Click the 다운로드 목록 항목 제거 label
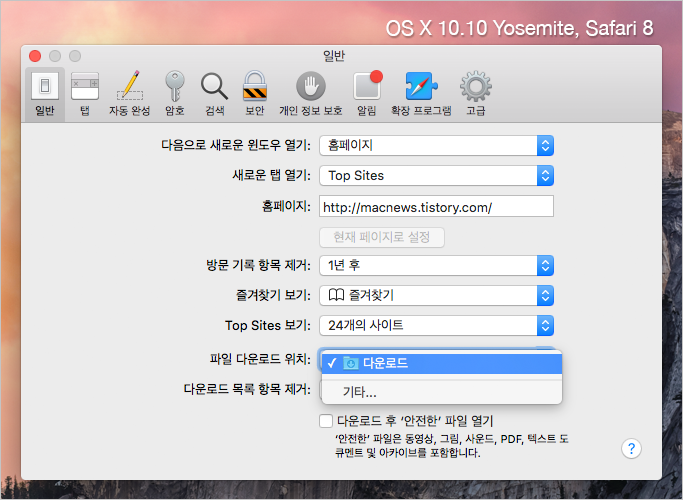683x500 pixels. point(247,389)
